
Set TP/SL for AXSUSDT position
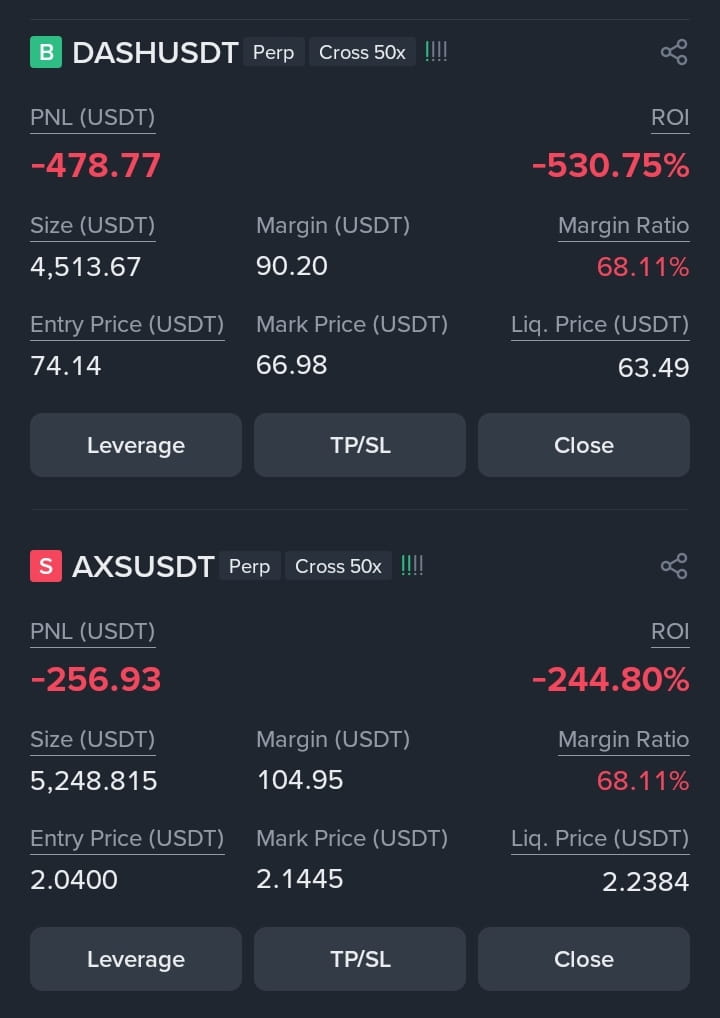point(360,959)
